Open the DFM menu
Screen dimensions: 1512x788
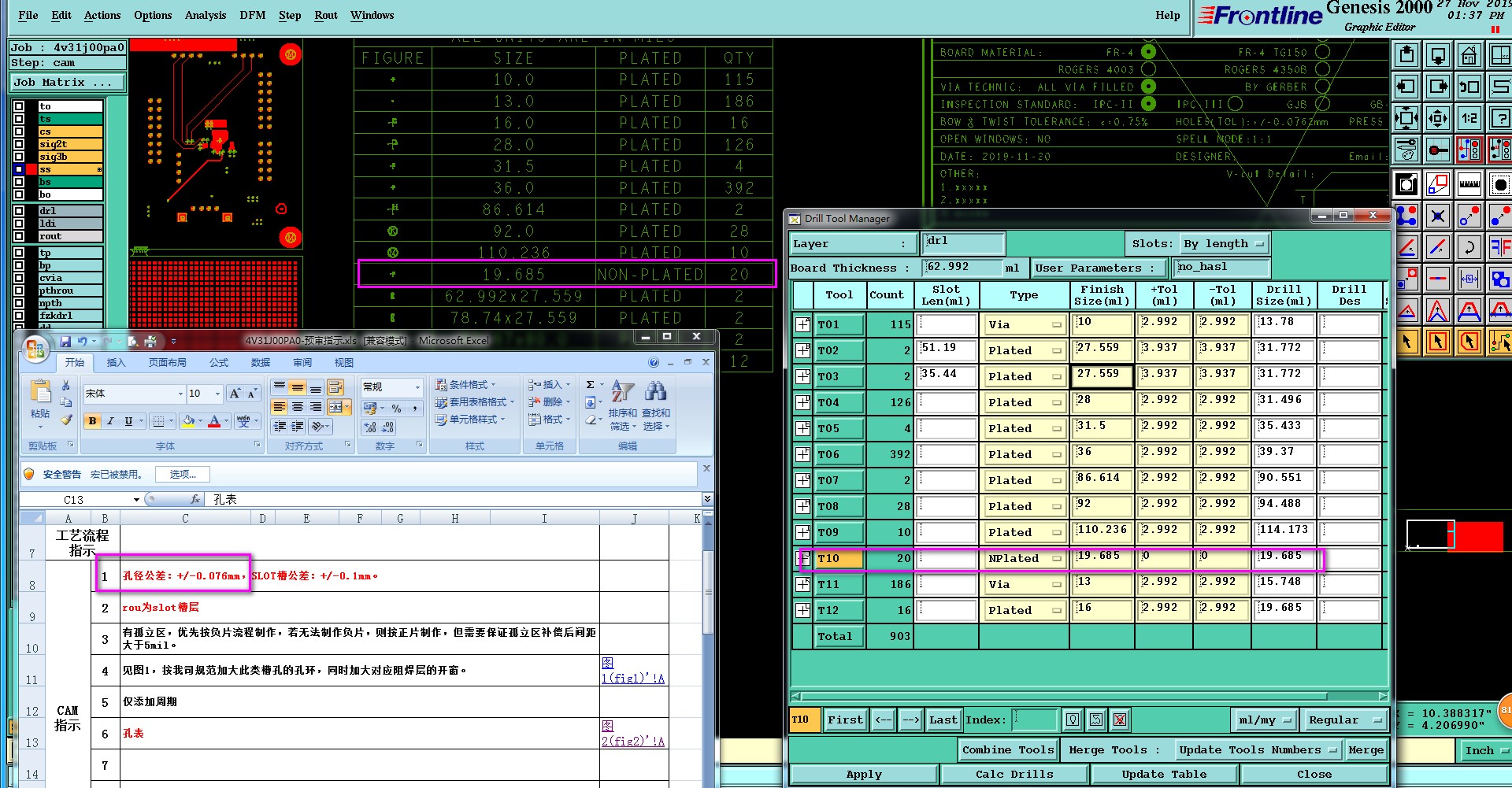pos(252,15)
